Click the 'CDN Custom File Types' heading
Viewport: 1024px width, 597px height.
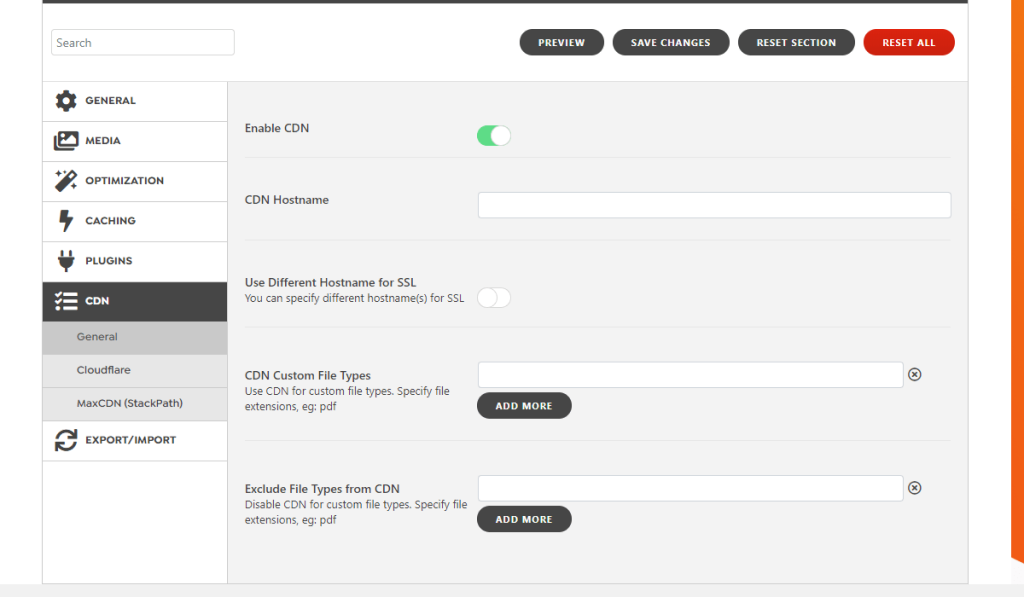tap(308, 376)
